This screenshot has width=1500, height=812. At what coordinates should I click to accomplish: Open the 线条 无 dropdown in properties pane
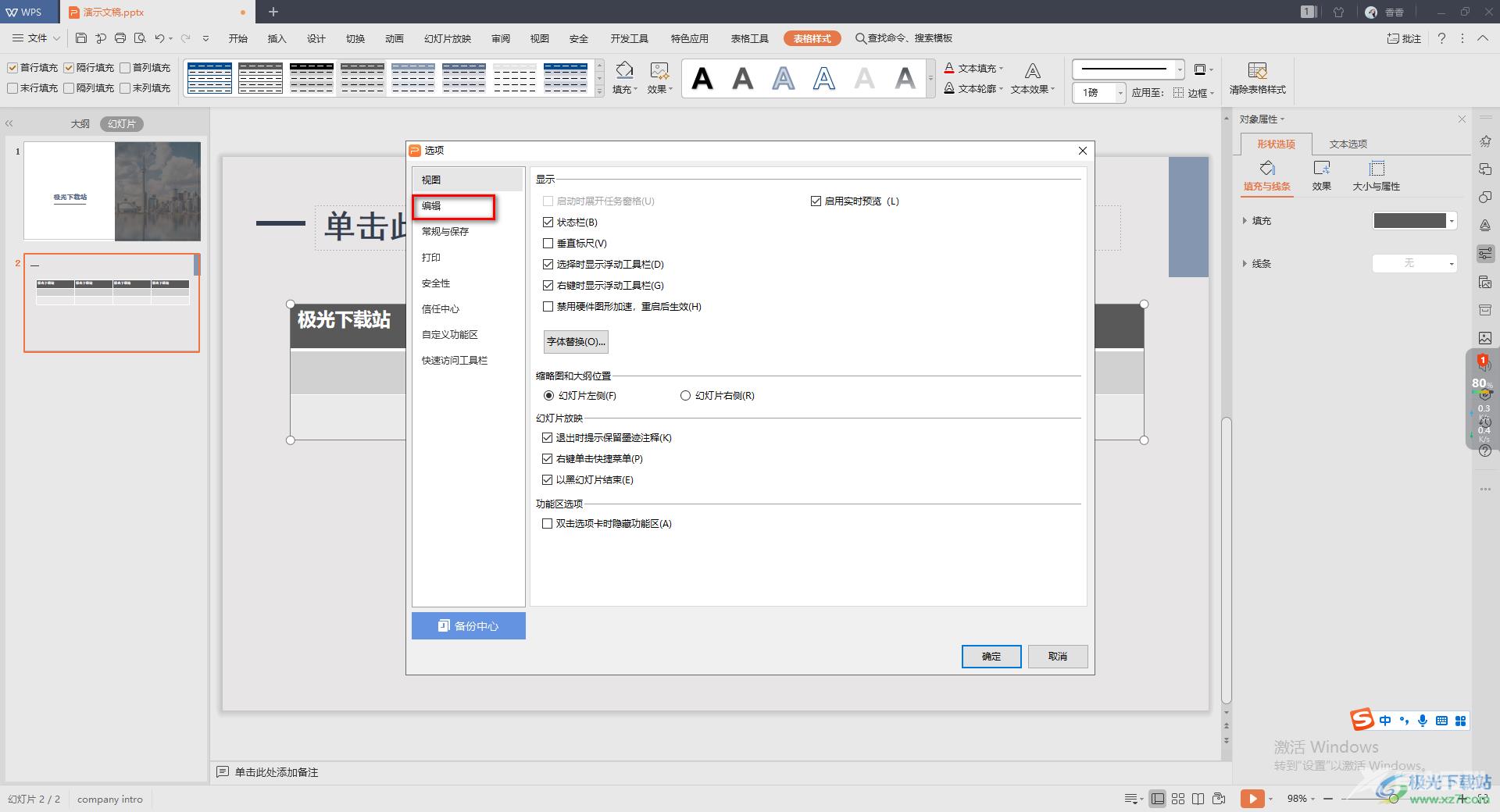[x=1415, y=263]
